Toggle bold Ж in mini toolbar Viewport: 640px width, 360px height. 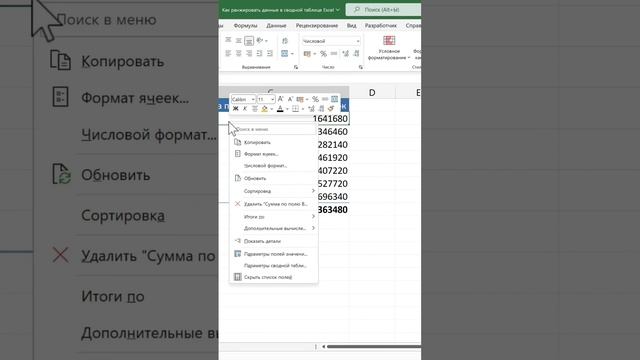pyautogui.click(x=236, y=109)
